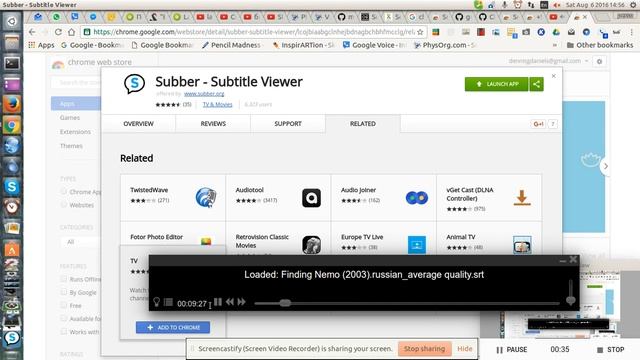Open Web Store settings gear icon

pos(599,61)
